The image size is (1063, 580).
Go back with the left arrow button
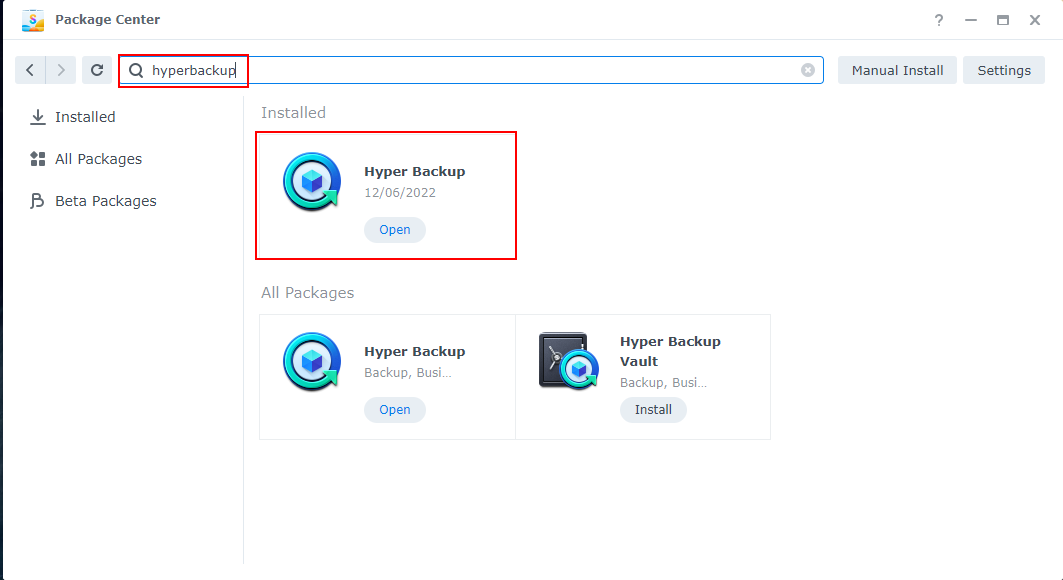coord(30,70)
